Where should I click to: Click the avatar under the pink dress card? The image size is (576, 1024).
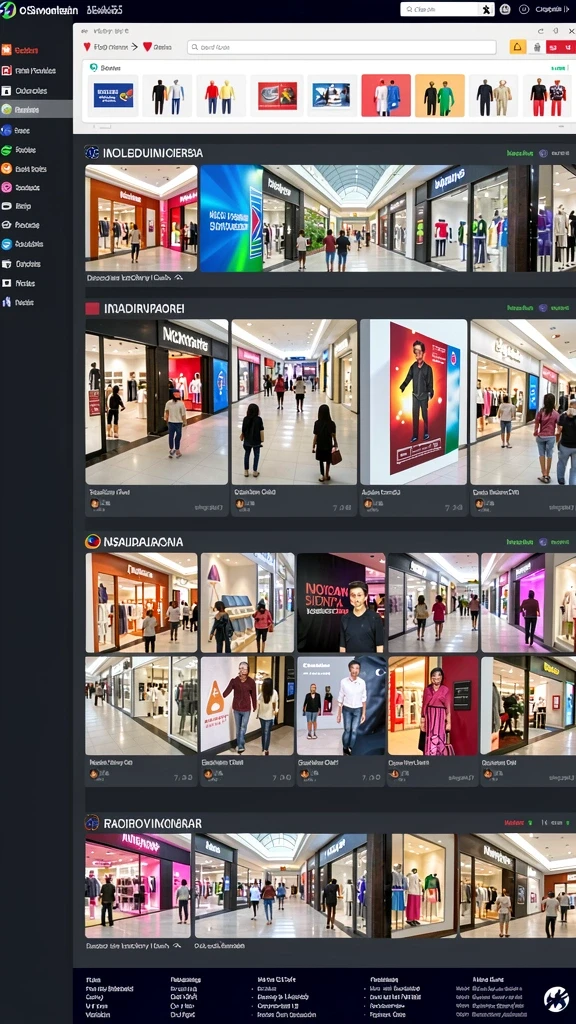coord(393,774)
